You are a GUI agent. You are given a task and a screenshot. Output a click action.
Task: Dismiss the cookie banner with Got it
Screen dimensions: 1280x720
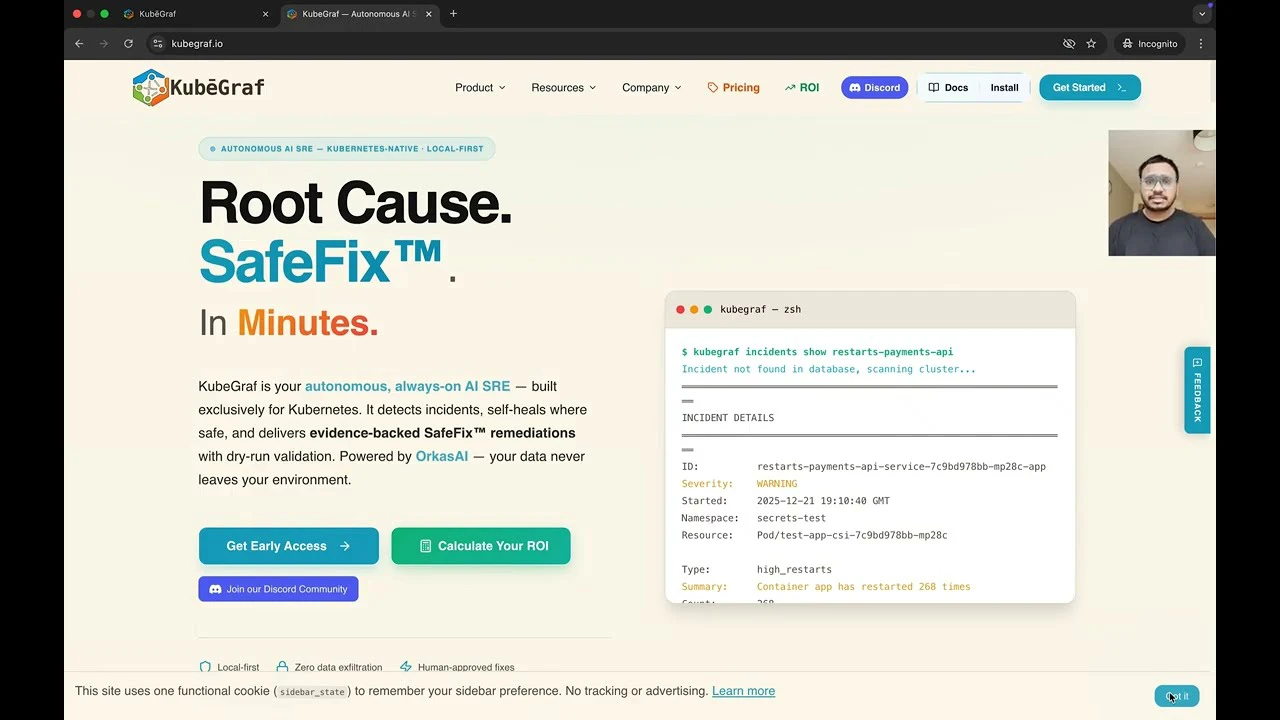[1177, 696]
